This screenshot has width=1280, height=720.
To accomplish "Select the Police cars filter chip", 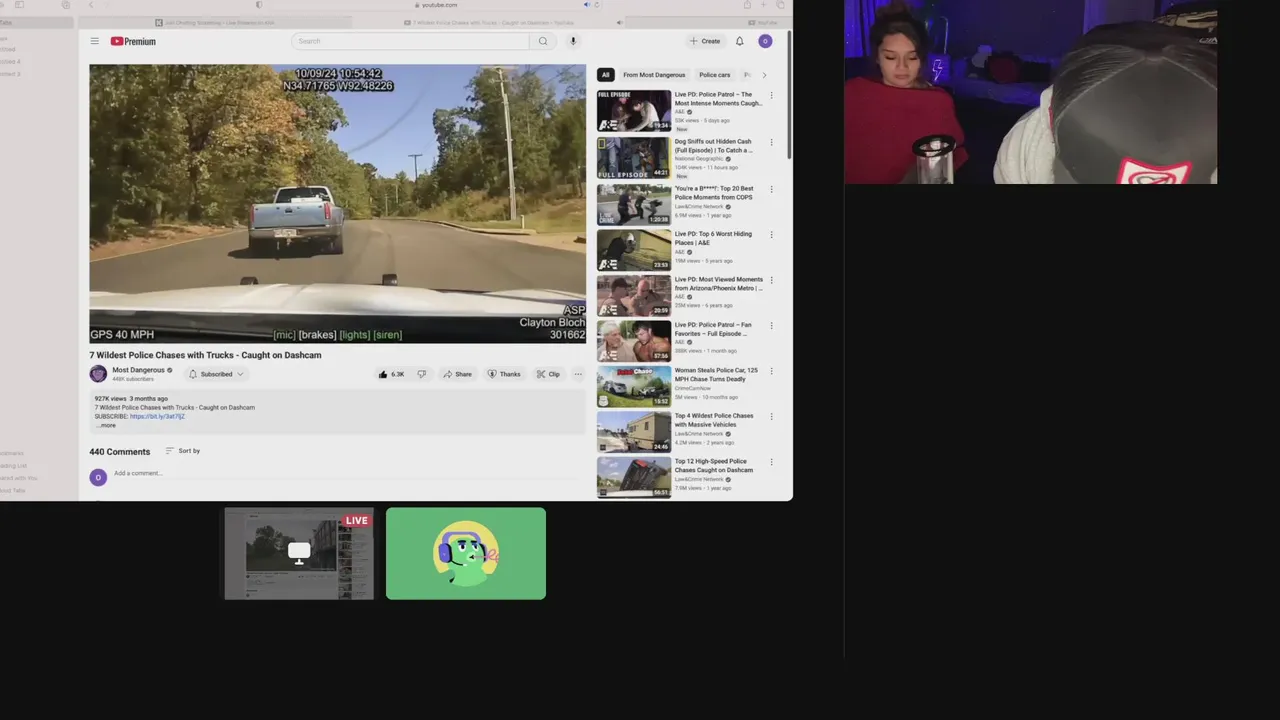I will coord(714,75).
